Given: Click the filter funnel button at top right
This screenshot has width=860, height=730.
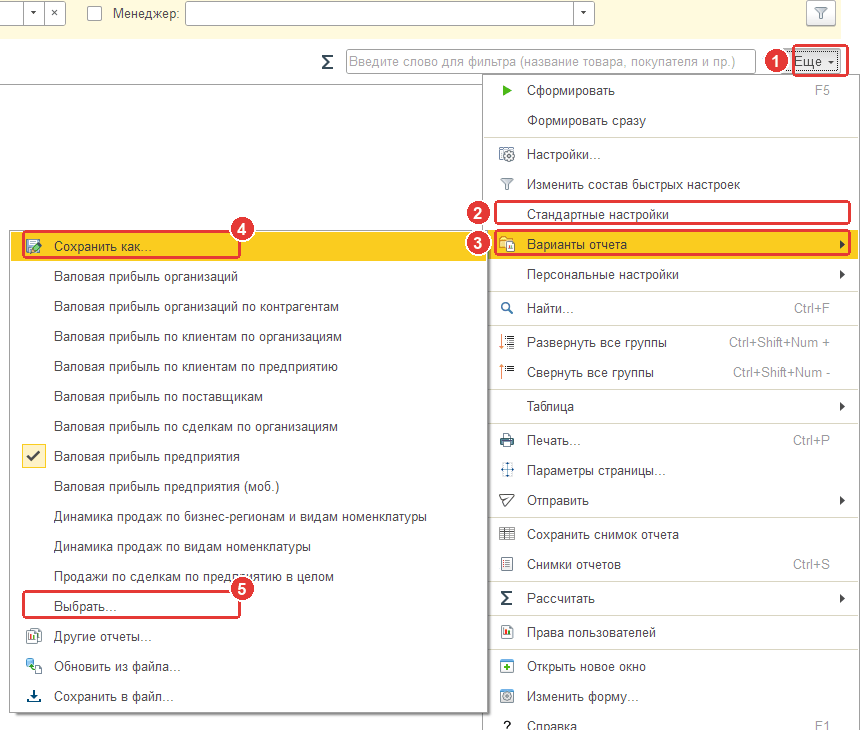Looking at the screenshot, I should (x=821, y=13).
